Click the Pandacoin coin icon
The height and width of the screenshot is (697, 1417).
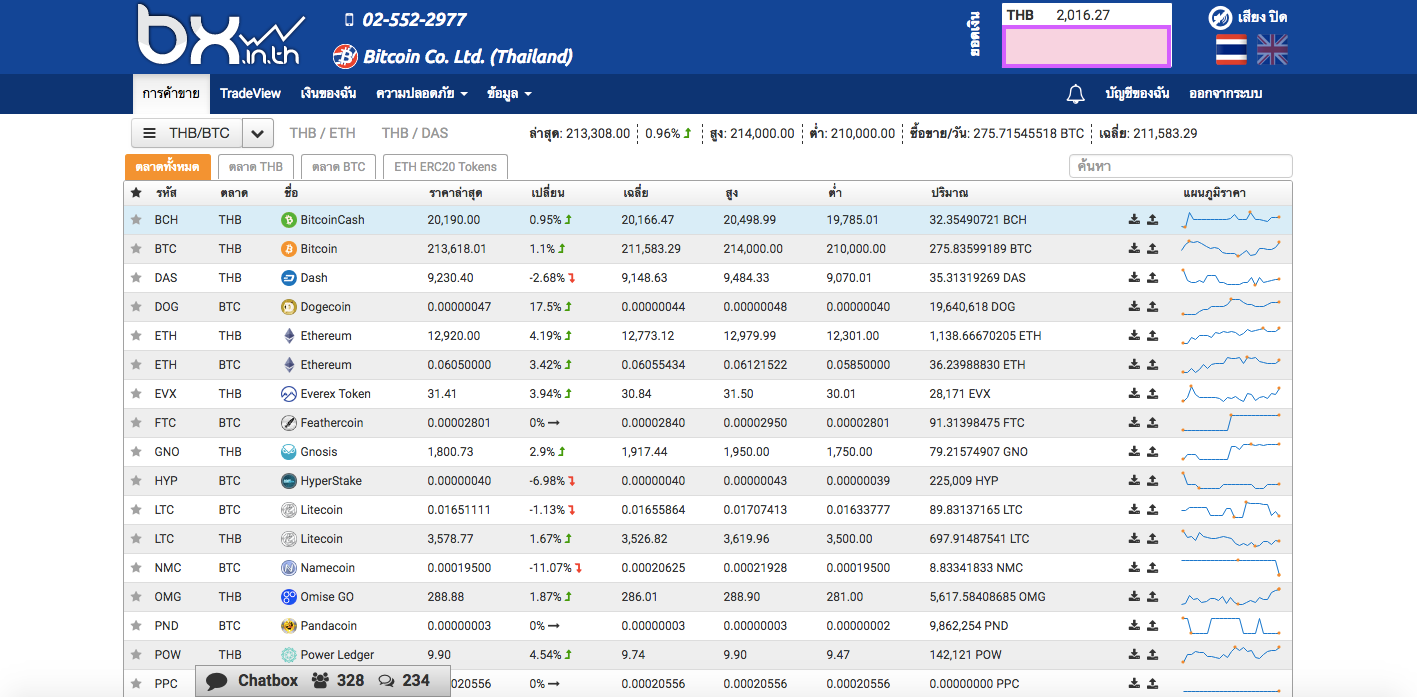pyautogui.click(x=289, y=626)
